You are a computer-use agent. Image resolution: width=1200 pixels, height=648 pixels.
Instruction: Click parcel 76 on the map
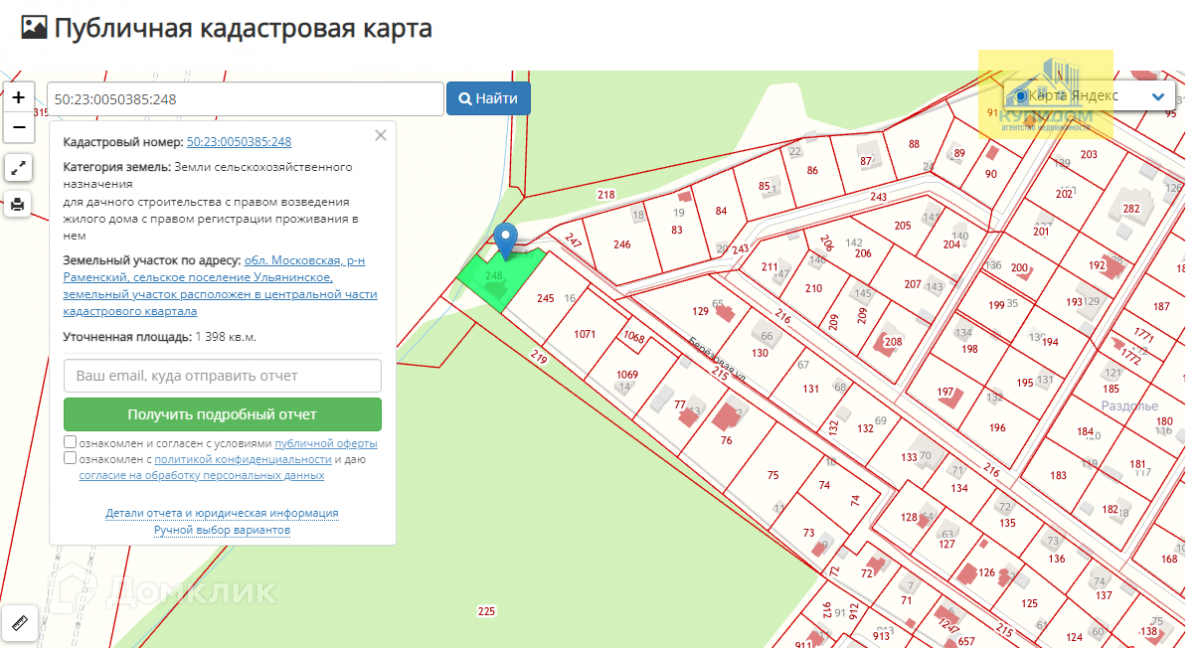point(726,440)
